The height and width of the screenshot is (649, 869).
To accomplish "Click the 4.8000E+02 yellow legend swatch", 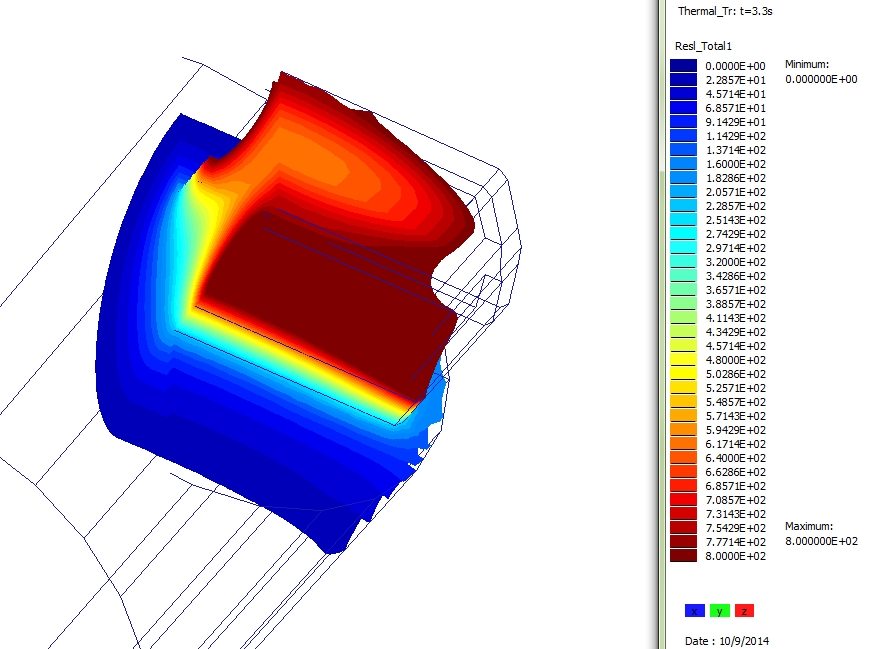I will (x=684, y=359).
